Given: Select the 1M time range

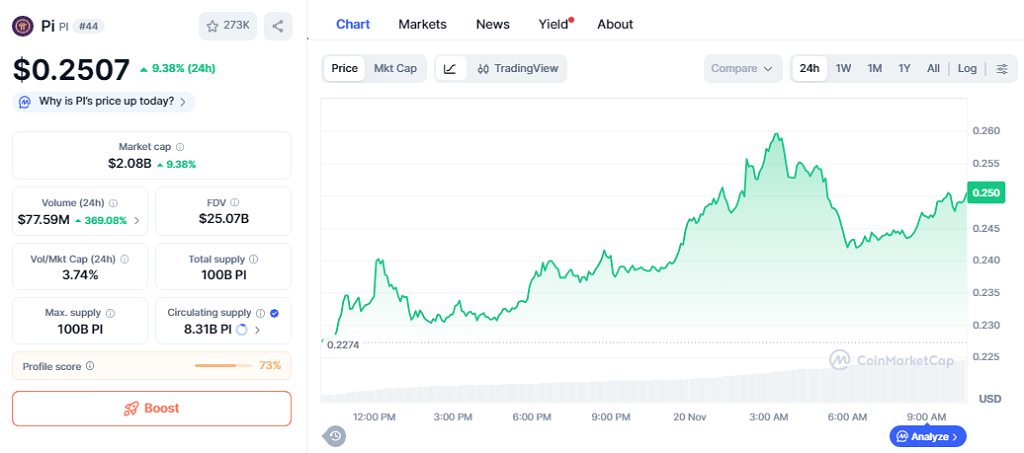Looking at the screenshot, I should tap(874, 69).
